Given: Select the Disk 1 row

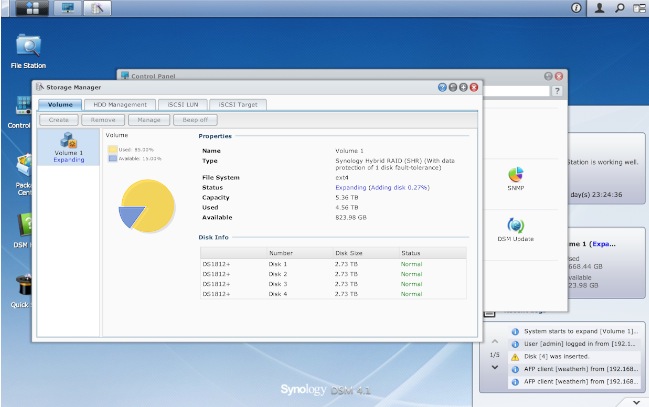Looking at the screenshot, I should pyautogui.click(x=333, y=264).
